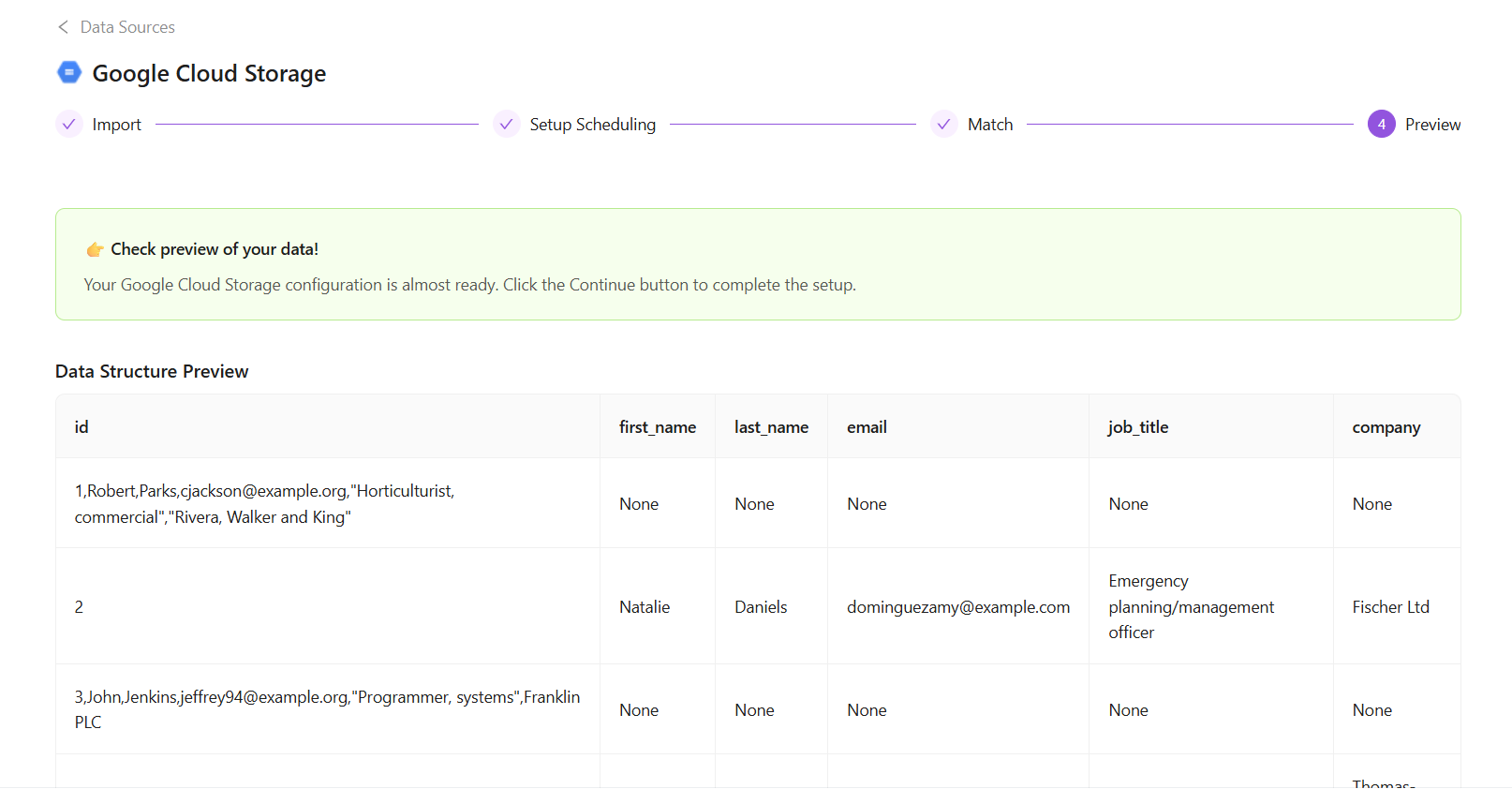Click the first_name column header
The width and height of the screenshot is (1512, 789).
point(657,427)
